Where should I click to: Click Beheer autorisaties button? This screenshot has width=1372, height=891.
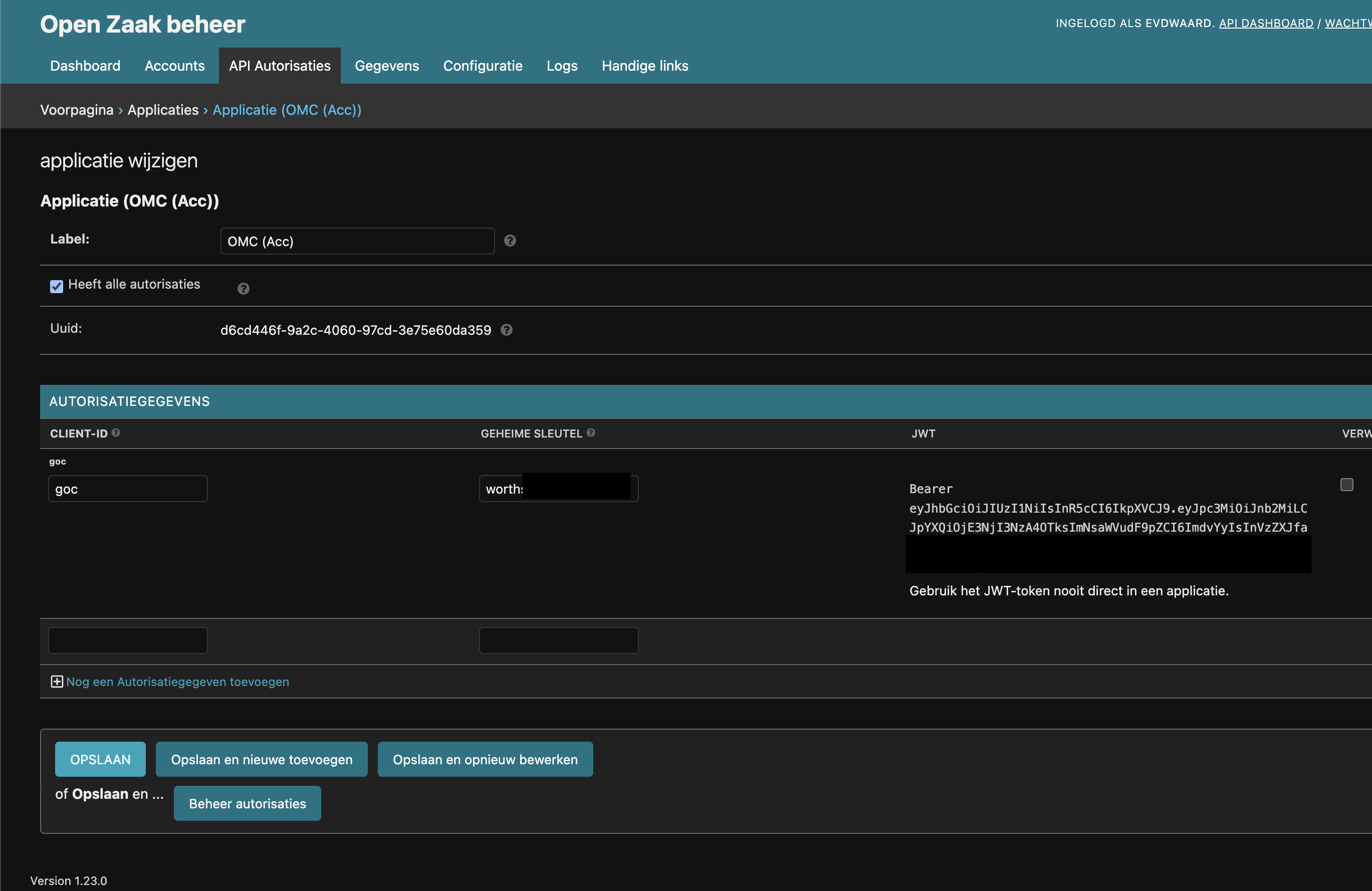pos(248,803)
